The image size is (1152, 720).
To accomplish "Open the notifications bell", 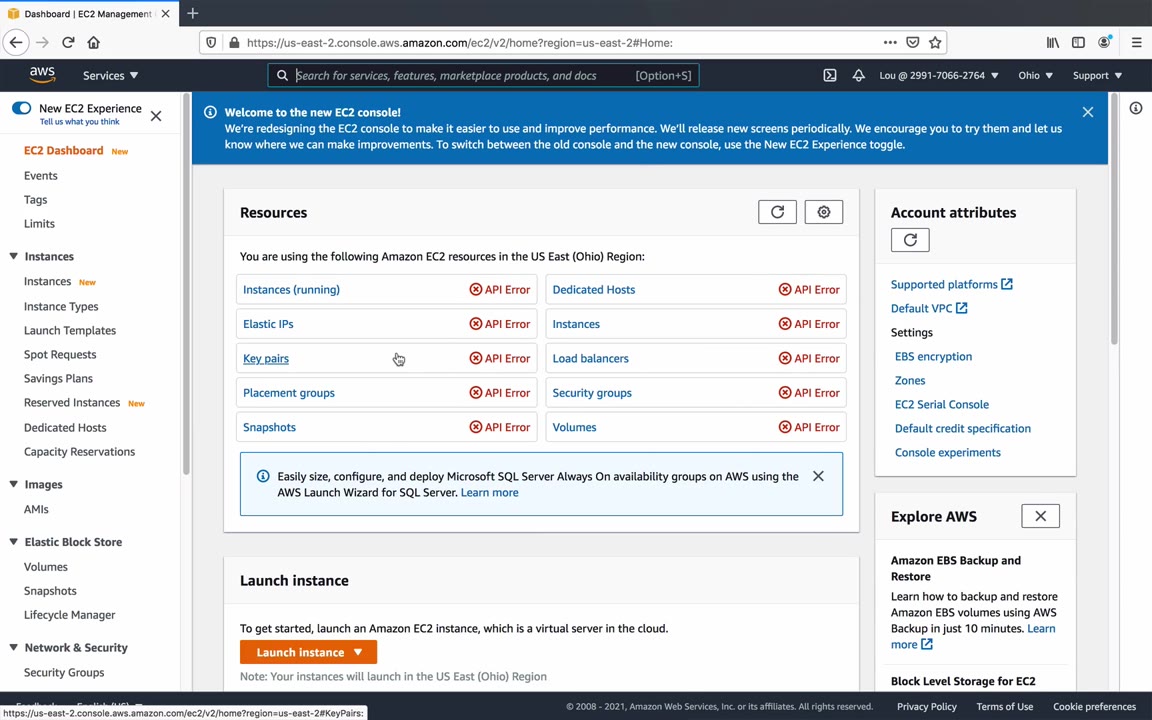I will (858, 75).
